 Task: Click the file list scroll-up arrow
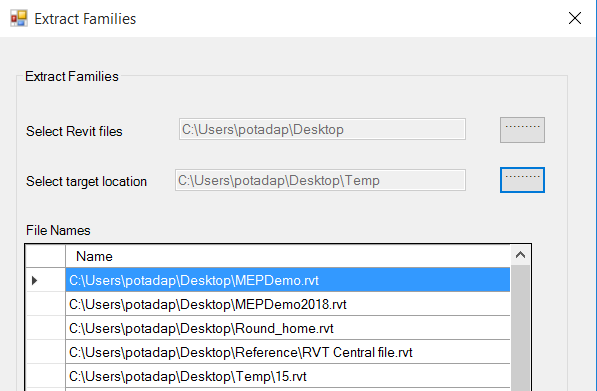coord(520,255)
